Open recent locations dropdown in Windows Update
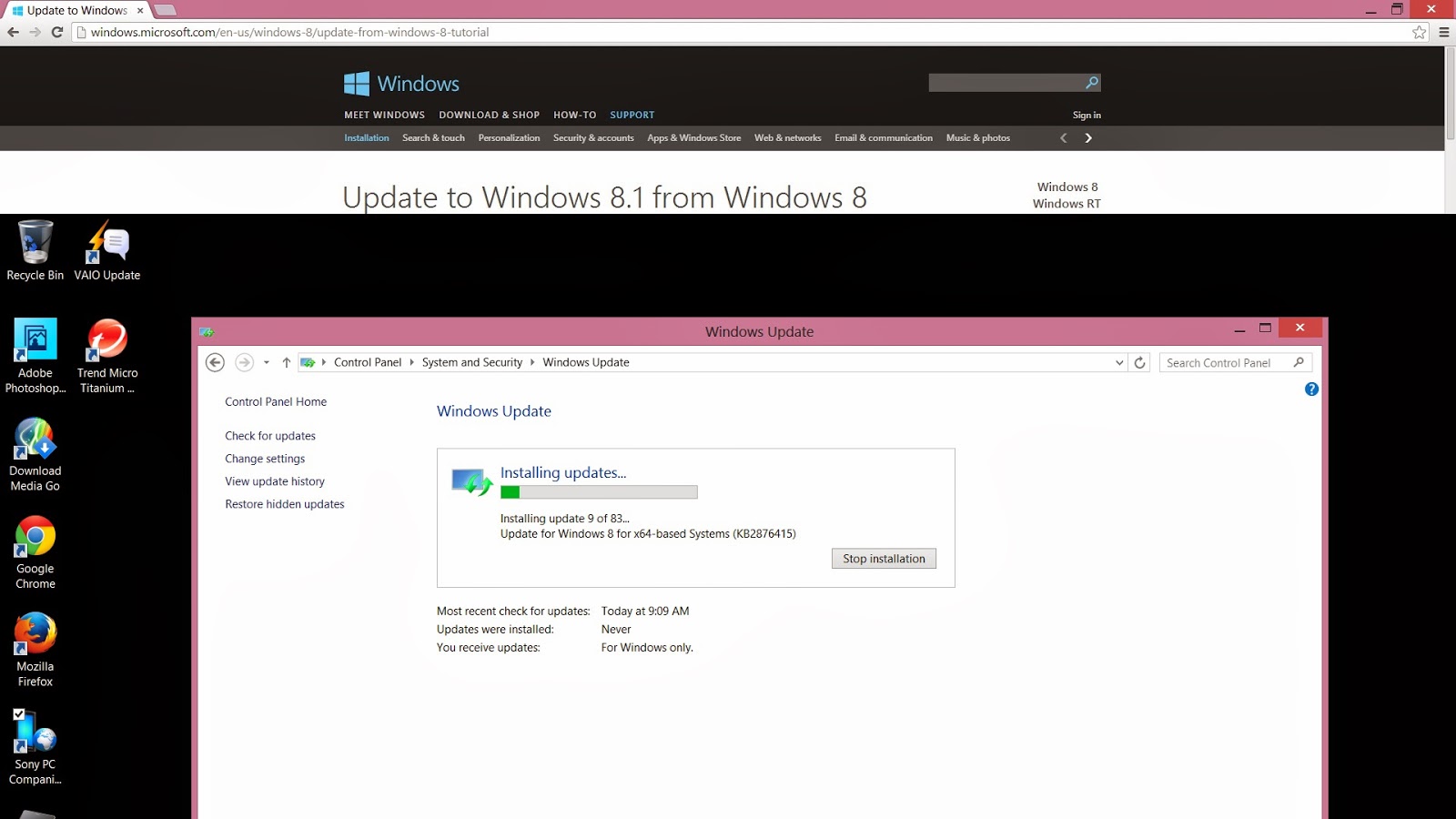 pyautogui.click(x=266, y=362)
